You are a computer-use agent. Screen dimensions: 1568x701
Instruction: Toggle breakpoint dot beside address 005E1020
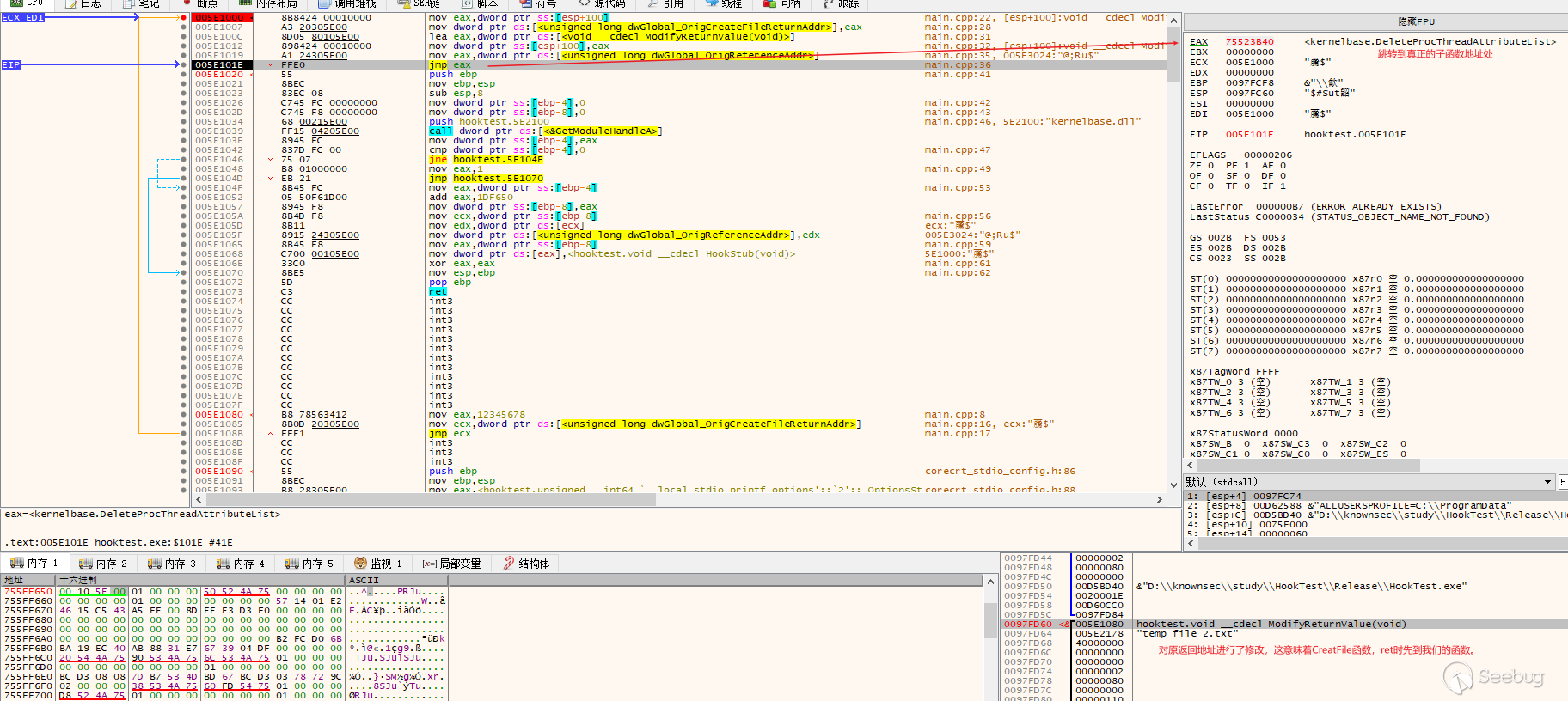coord(183,74)
